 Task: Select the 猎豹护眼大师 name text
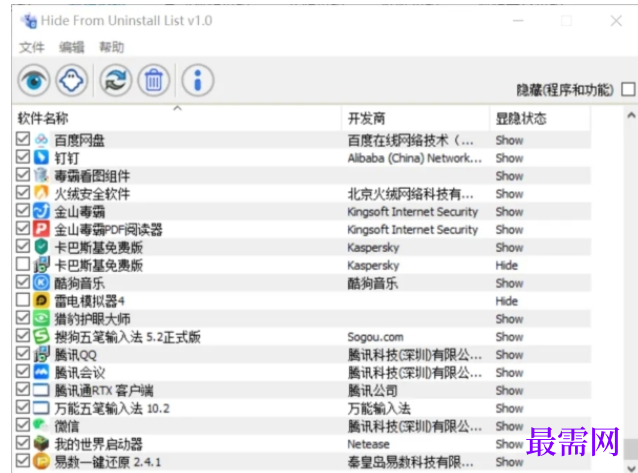(x=92, y=319)
